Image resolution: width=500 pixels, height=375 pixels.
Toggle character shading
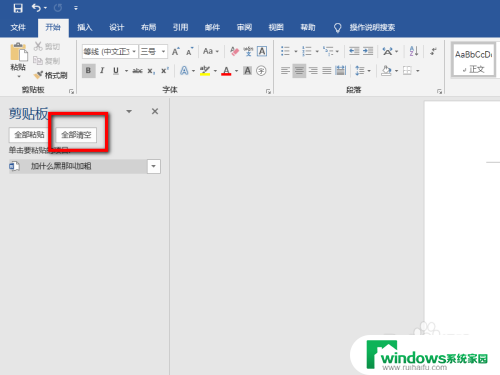pos(247,71)
